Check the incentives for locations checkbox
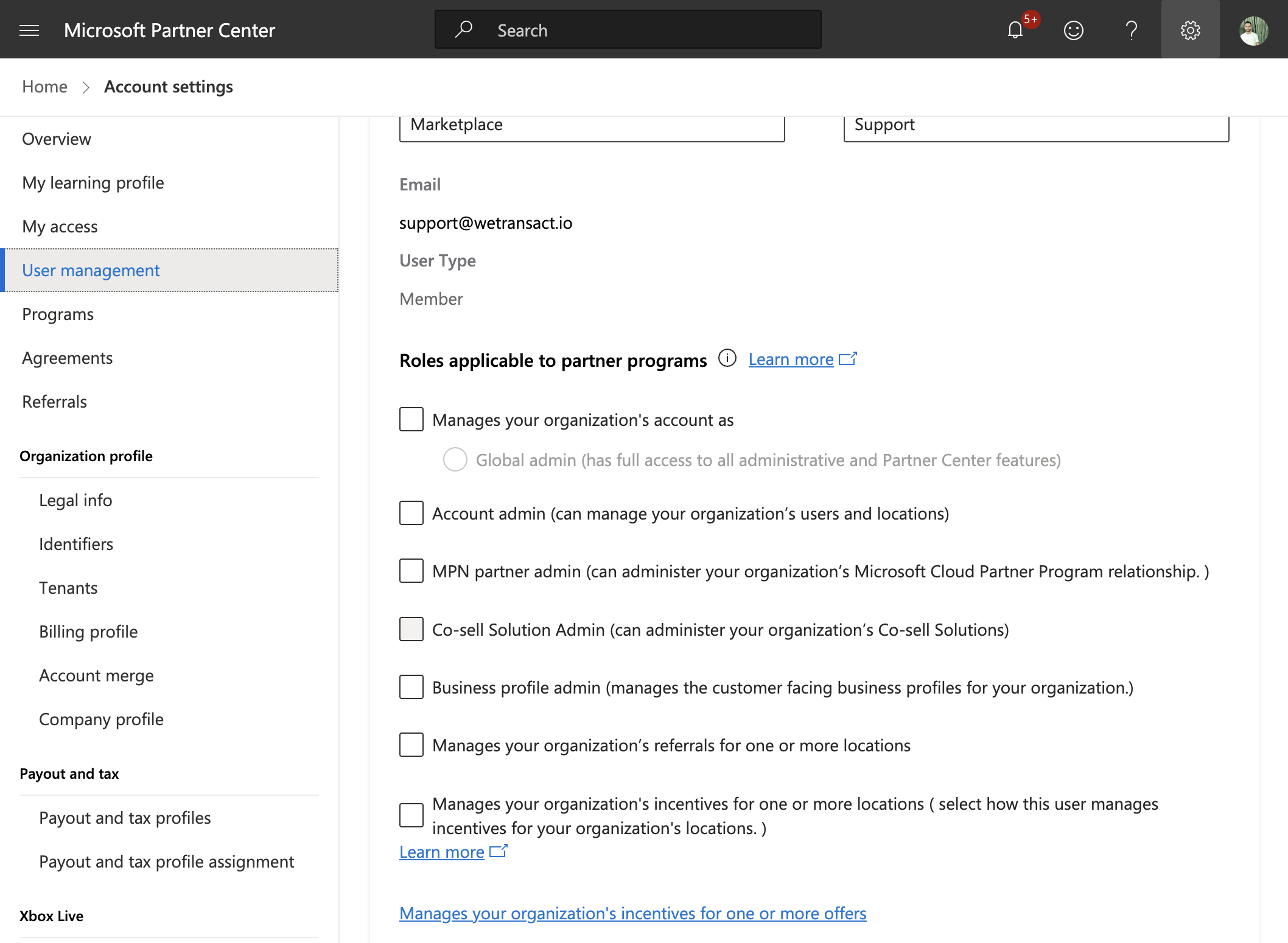This screenshot has height=943, width=1288. pyautogui.click(x=411, y=815)
